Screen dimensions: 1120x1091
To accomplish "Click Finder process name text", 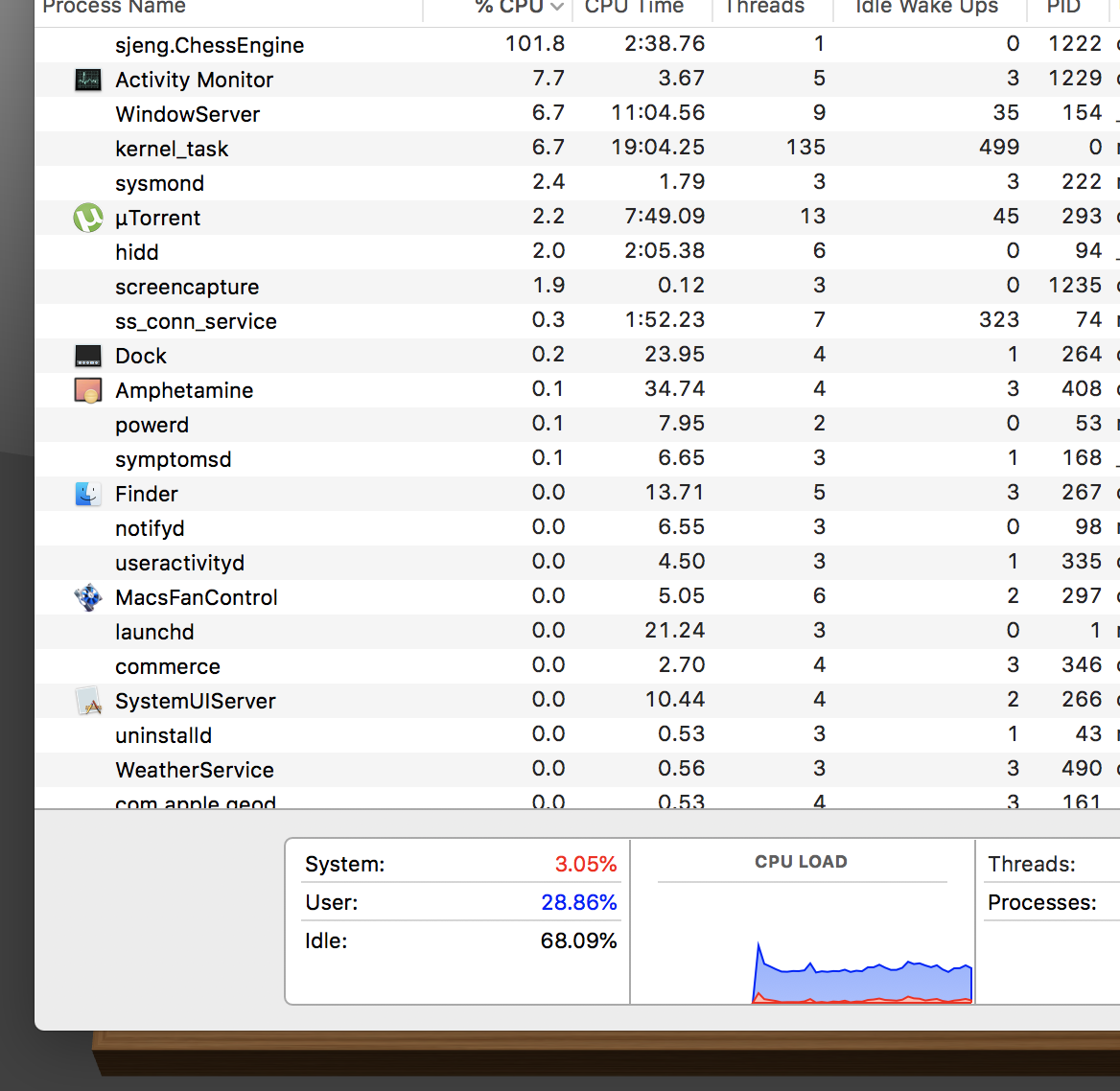I will [147, 494].
